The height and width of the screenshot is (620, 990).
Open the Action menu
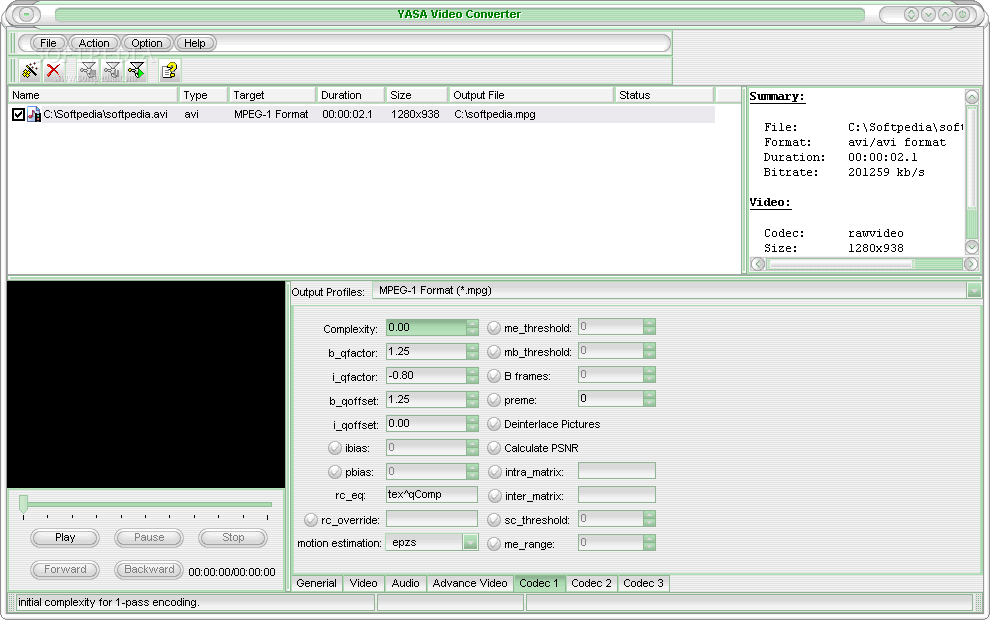pyautogui.click(x=93, y=43)
